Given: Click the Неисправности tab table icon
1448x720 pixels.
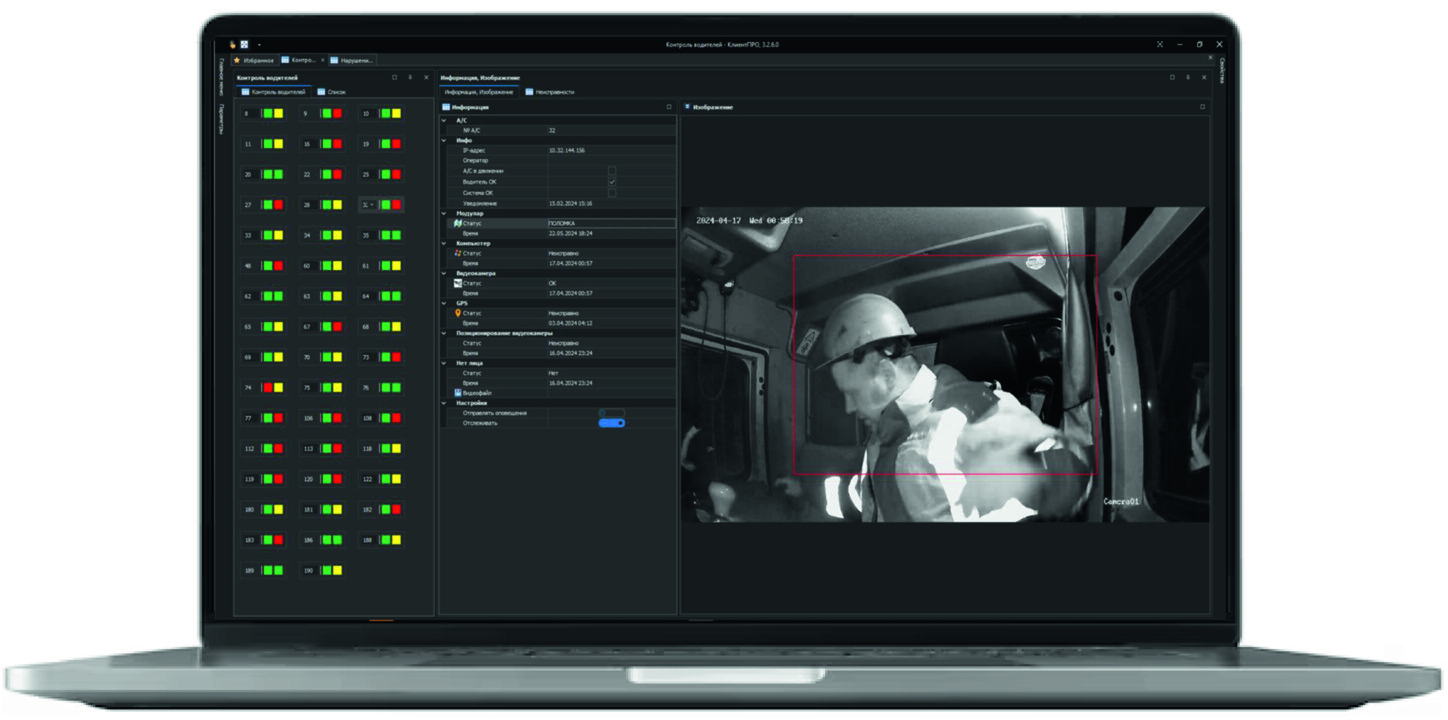Looking at the screenshot, I should (x=529, y=92).
